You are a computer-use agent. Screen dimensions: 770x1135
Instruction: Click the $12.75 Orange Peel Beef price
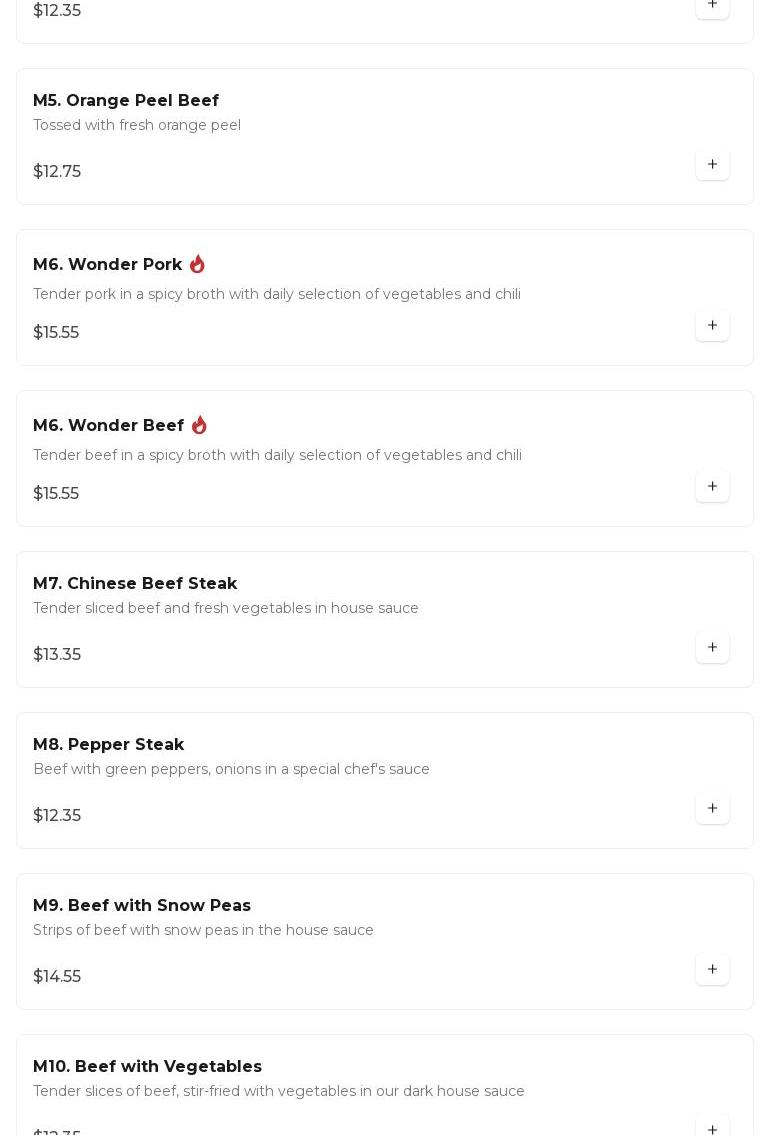pyautogui.click(x=57, y=171)
